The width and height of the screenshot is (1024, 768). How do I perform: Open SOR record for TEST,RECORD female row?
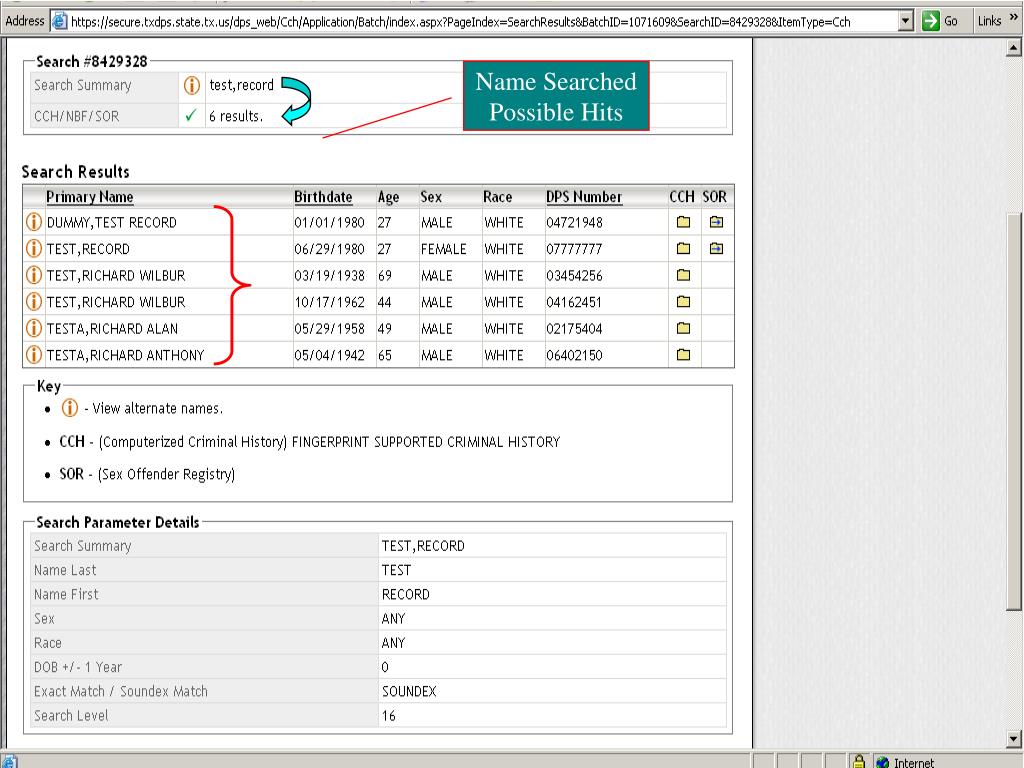[x=716, y=249]
